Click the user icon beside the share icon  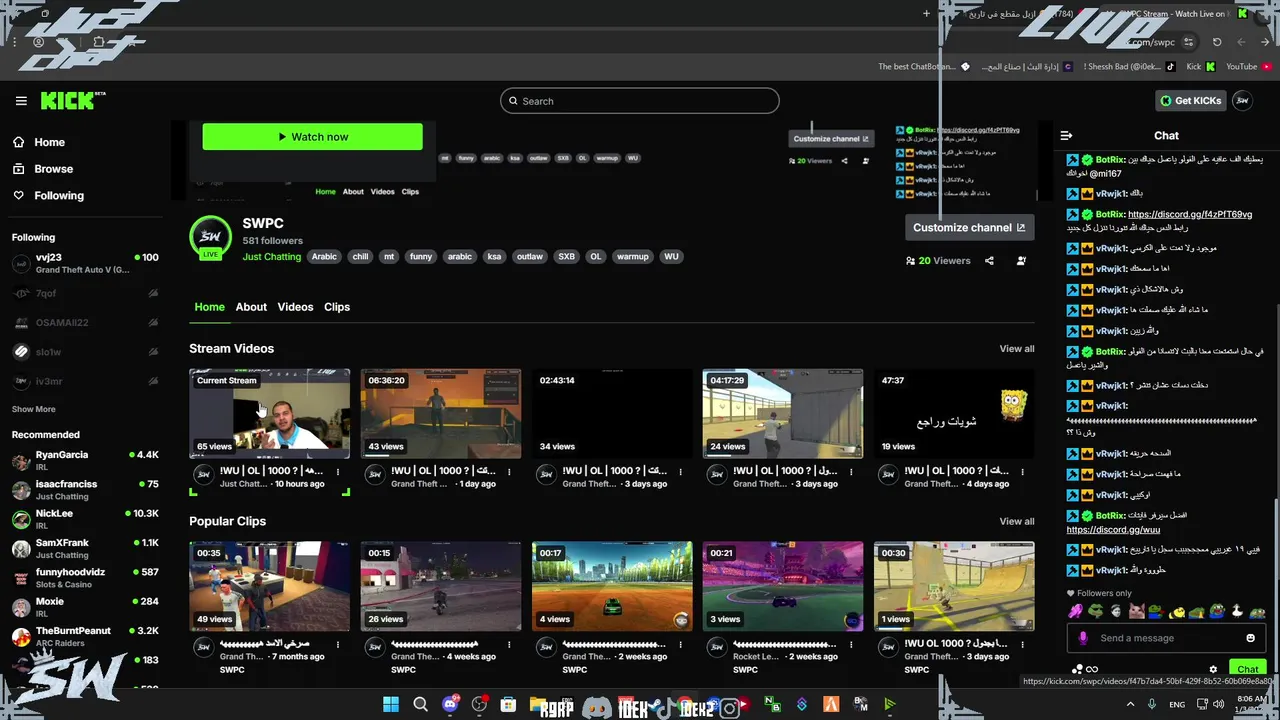(1021, 261)
